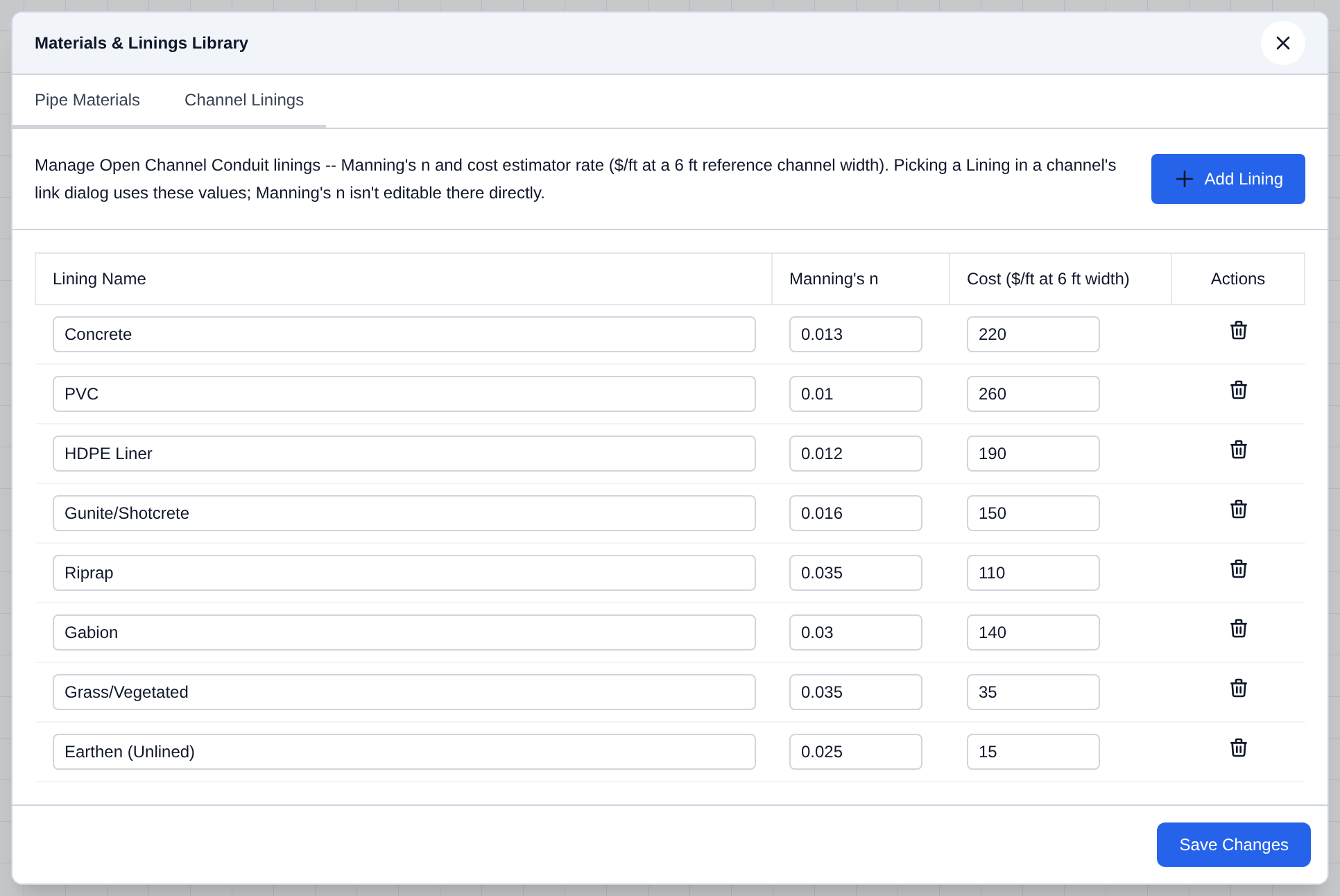Select the Channel Linings tab
The image size is (1340, 896).
coord(244,101)
